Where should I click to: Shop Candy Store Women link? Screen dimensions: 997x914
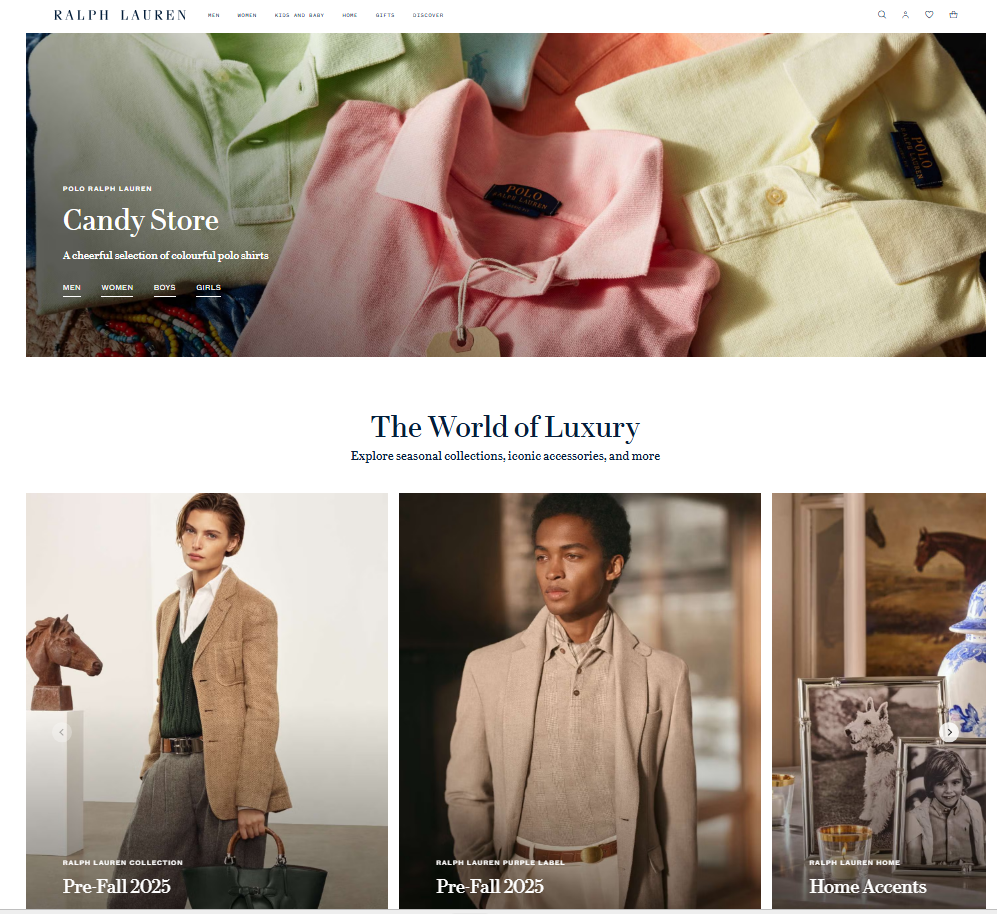(118, 288)
